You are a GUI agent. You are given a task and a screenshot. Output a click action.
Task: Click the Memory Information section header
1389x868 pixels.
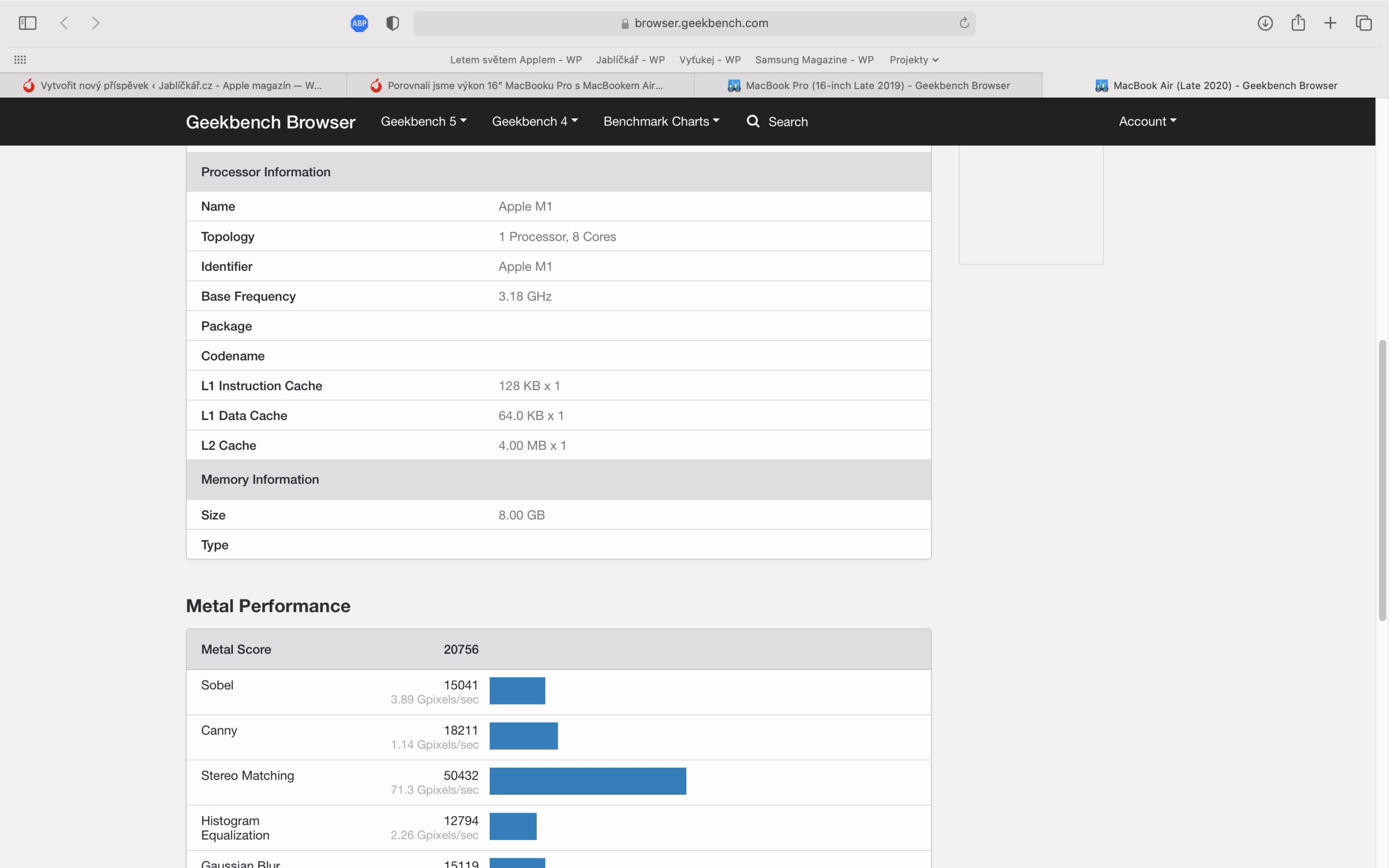[x=558, y=480]
